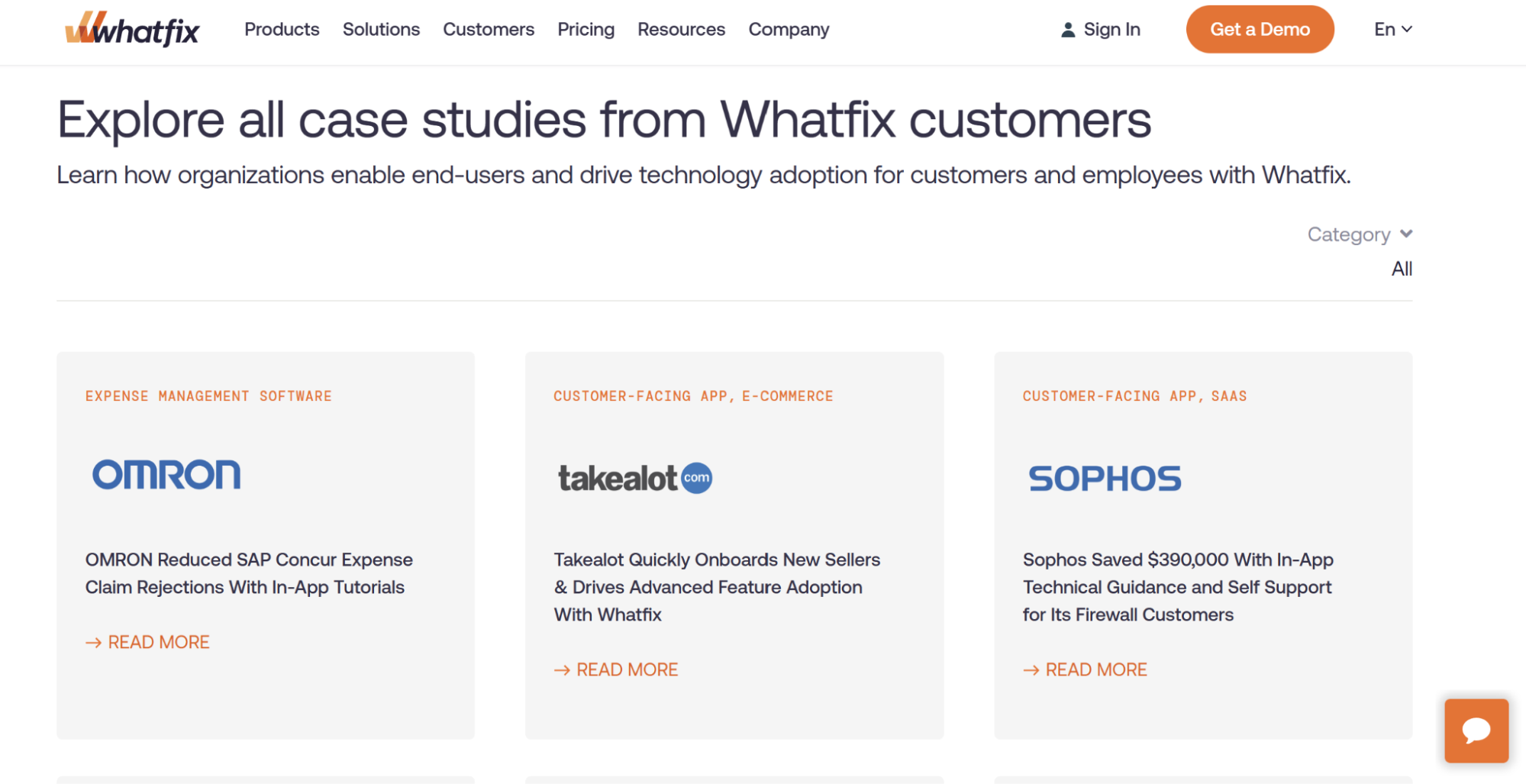The width and height of the screenshot is (1526, 784).
Task: Click the arrow beside OMRON Read More
Action: pyautogui.click(x=93, y=643)
